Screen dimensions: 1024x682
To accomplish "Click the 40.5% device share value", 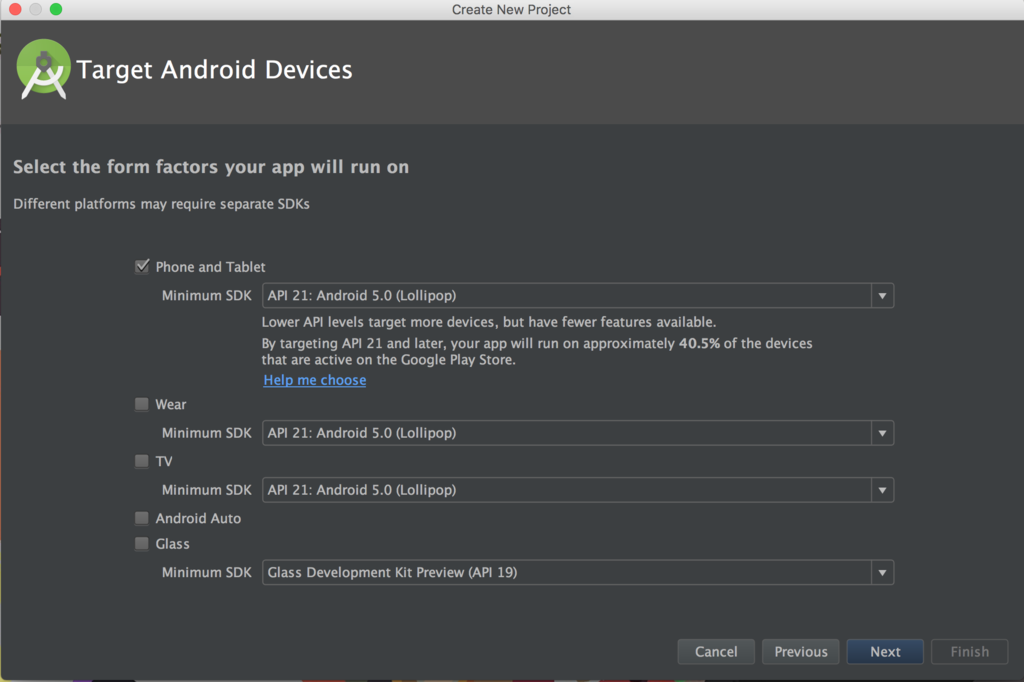I will coord(699,344).
